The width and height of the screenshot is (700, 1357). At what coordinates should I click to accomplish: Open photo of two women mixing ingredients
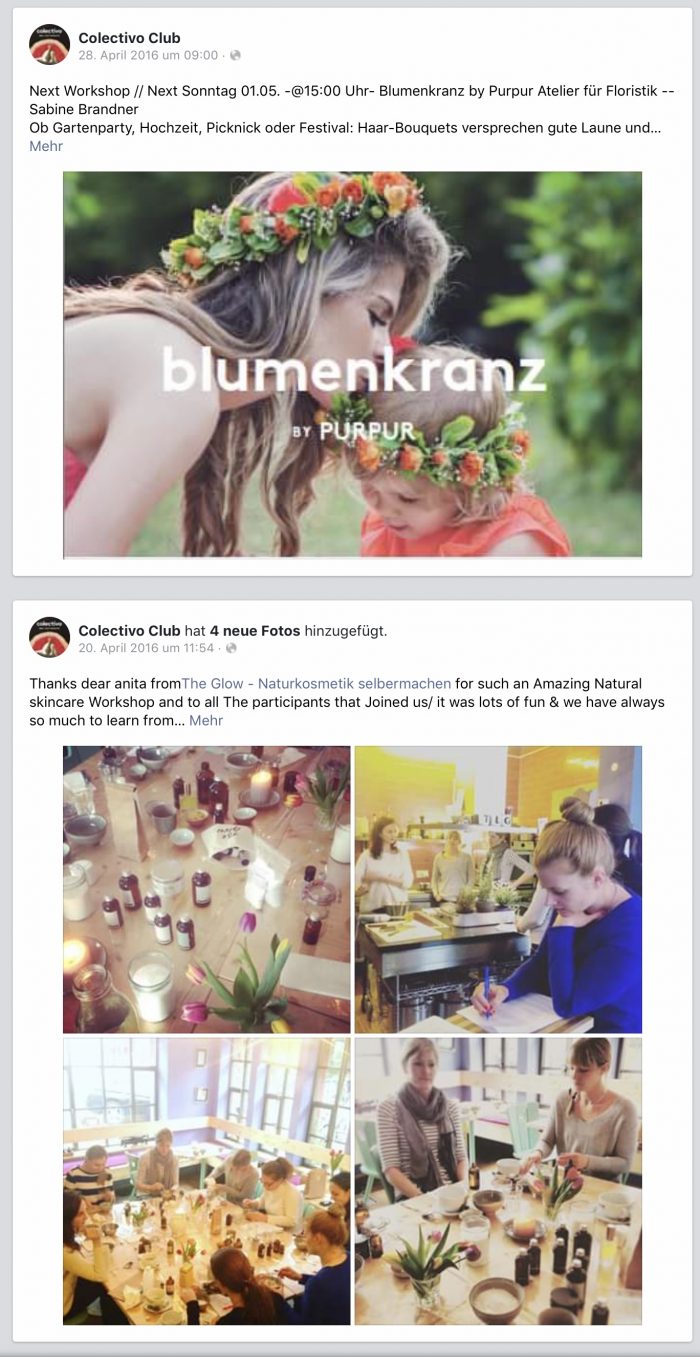pyautogui.click(x=498, y=1181)
